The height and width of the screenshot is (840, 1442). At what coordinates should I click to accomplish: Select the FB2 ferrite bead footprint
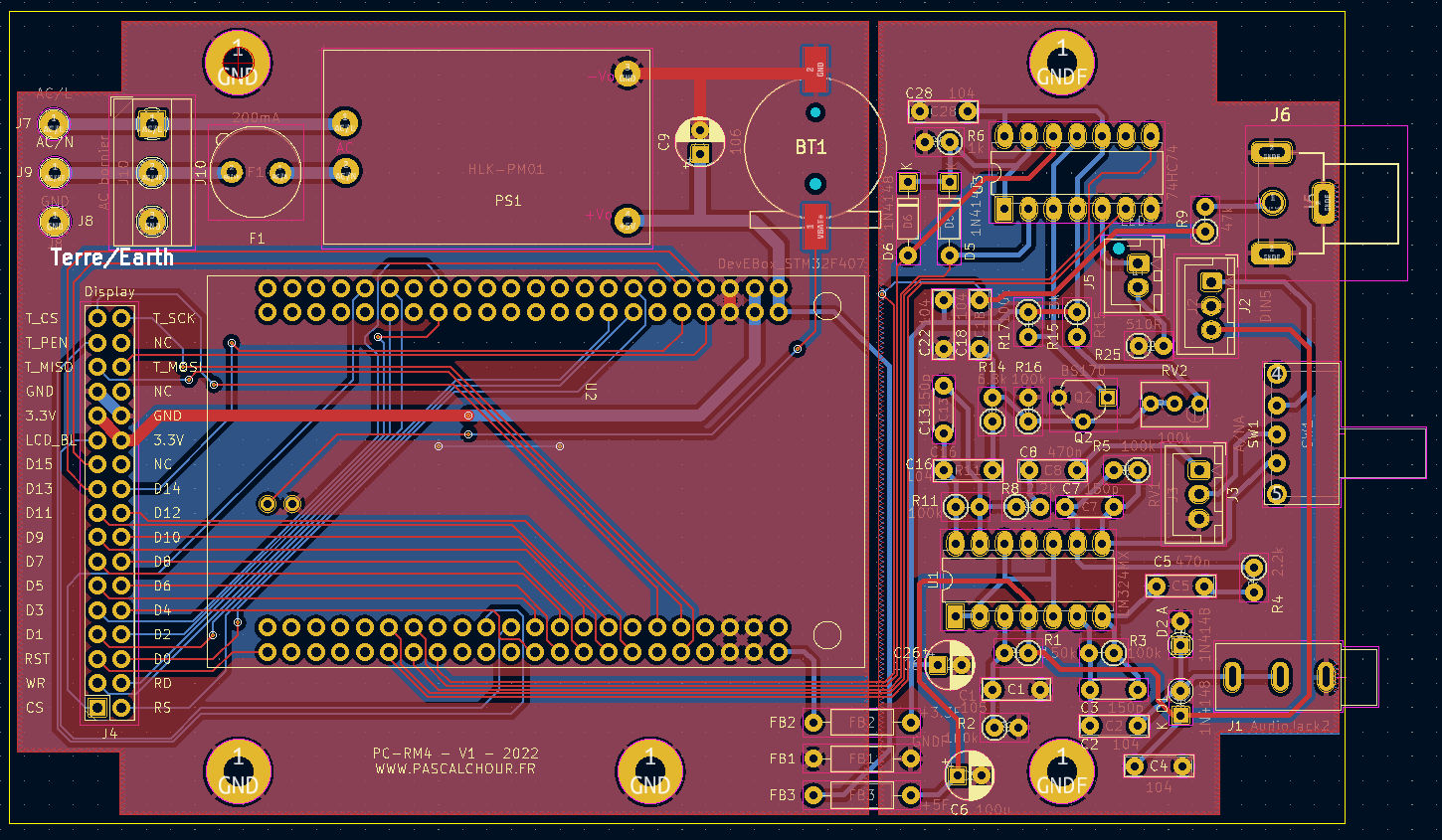coord(861,723)
